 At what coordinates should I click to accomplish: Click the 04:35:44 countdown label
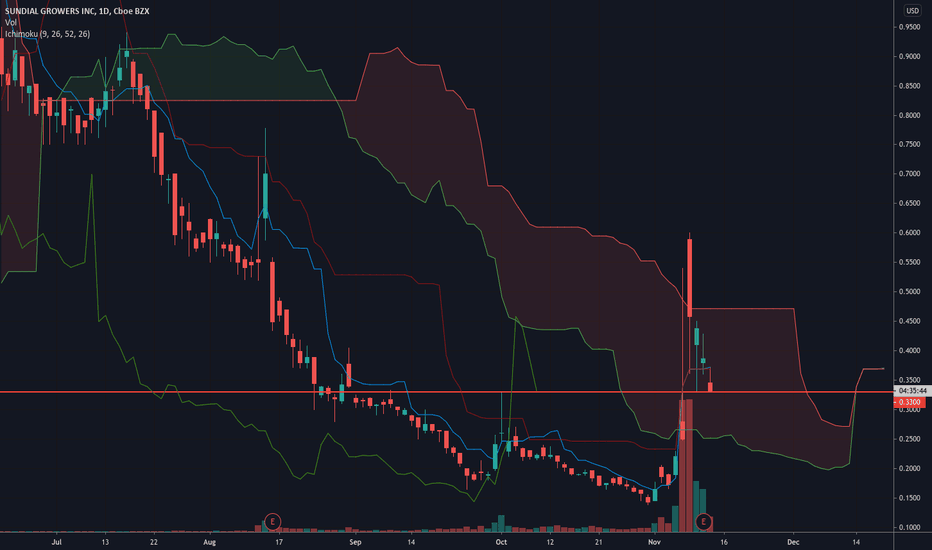point(912,391)
